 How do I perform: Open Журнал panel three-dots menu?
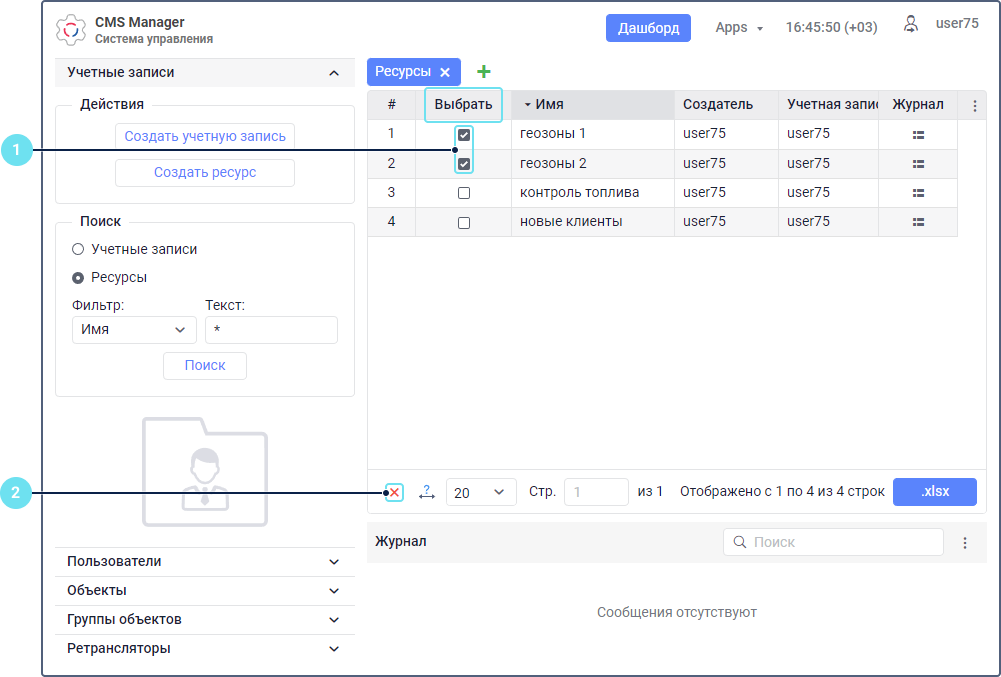[965, 543]
